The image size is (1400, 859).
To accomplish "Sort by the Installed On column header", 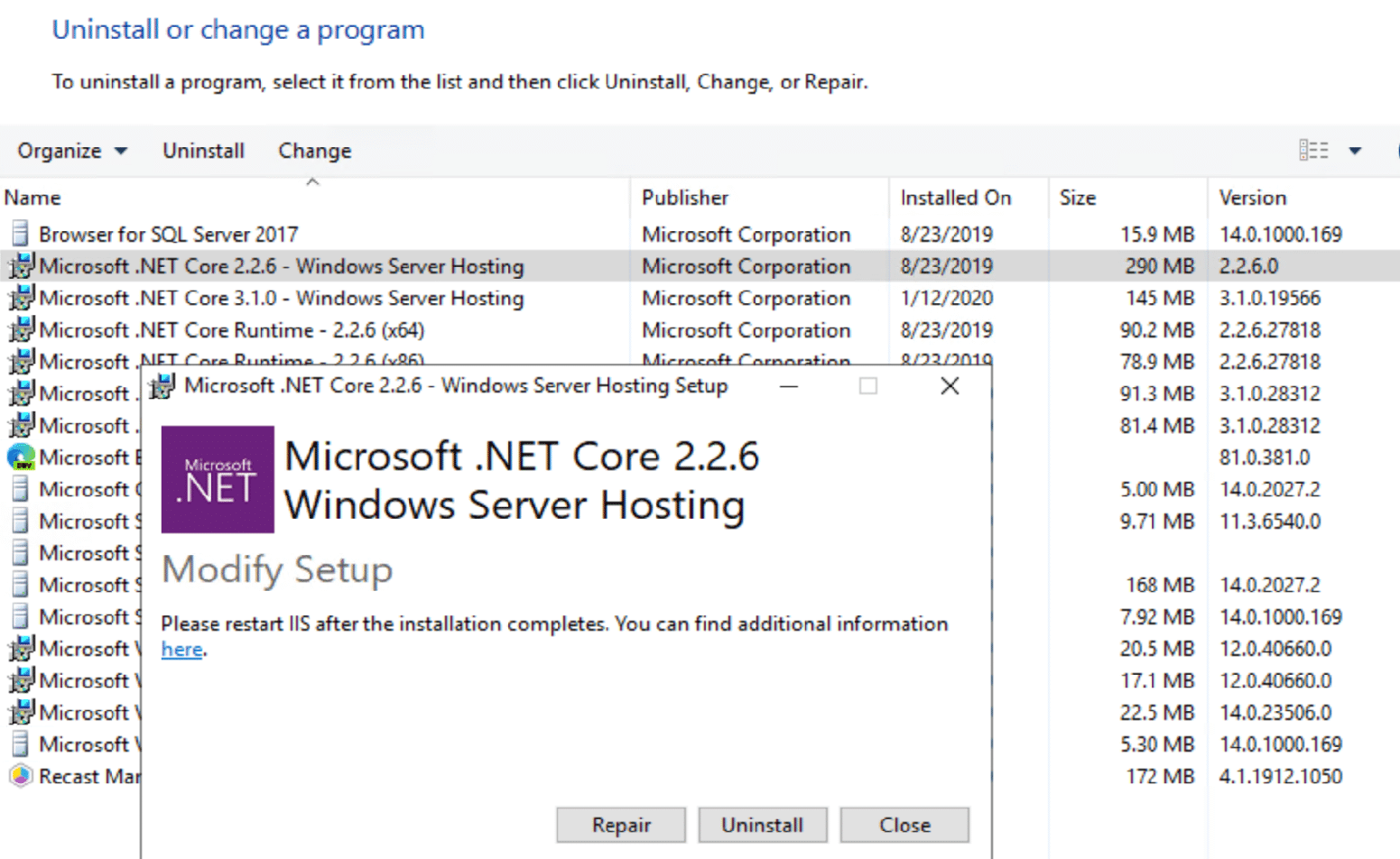I will coord(969,198).
